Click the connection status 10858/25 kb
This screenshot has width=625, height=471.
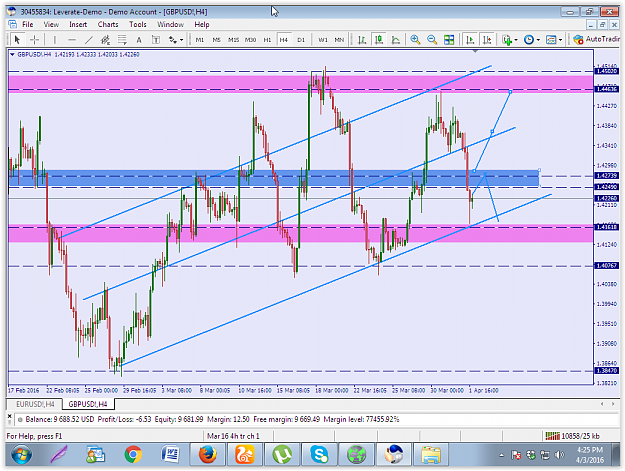tap(572, 436)
